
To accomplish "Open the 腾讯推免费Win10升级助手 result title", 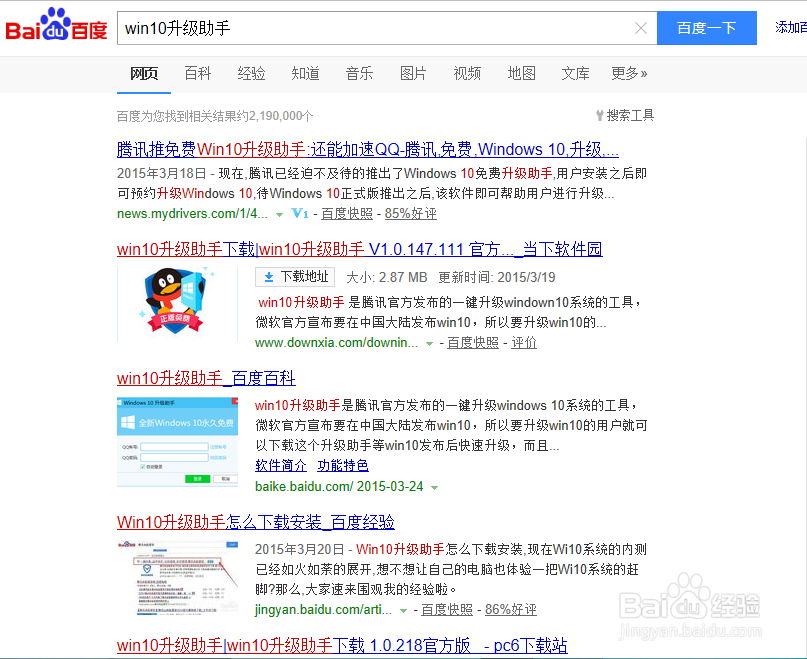I will click(367, 149).
